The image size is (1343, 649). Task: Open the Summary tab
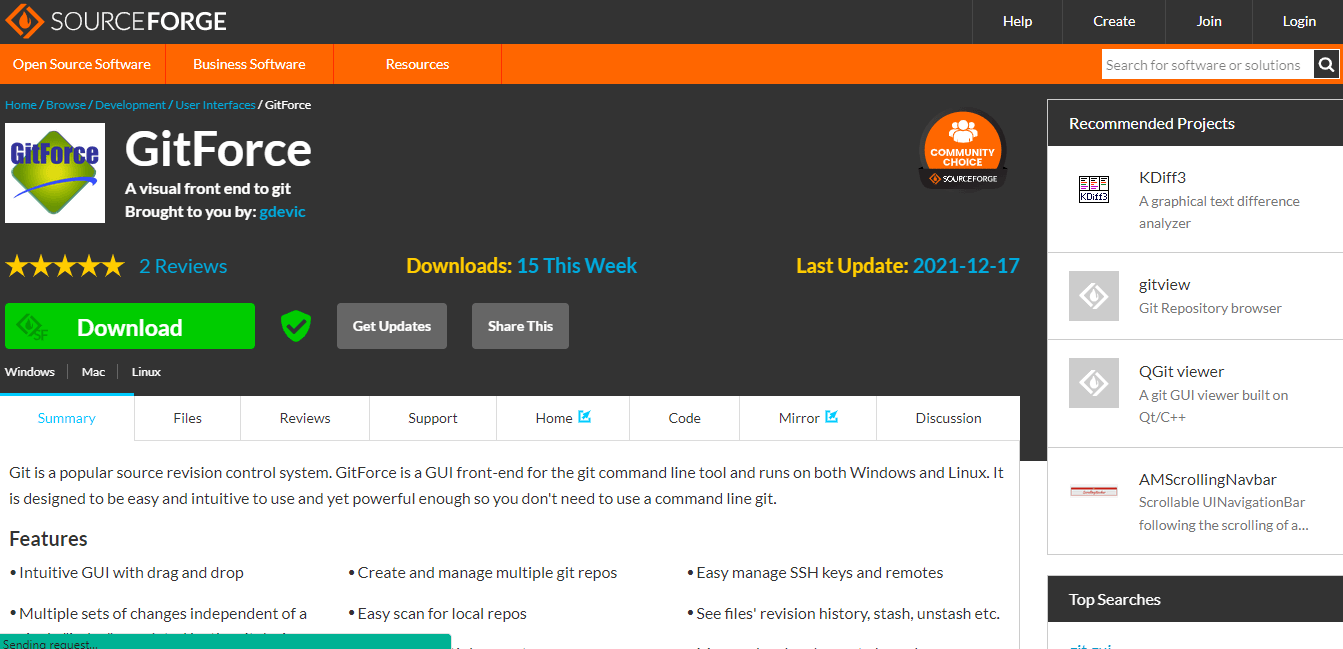point(67,418)
